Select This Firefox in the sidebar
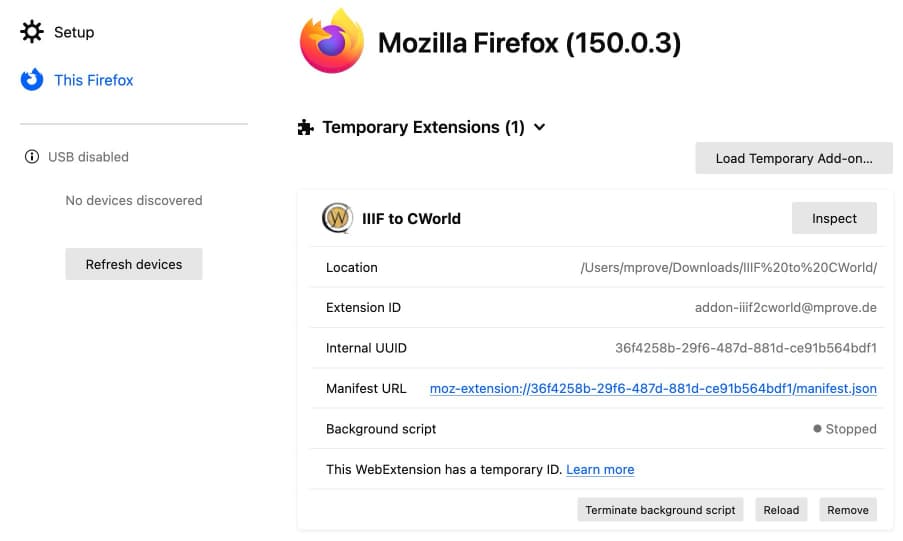This screenshot has width=903, height=541. (x=93, y=80)
